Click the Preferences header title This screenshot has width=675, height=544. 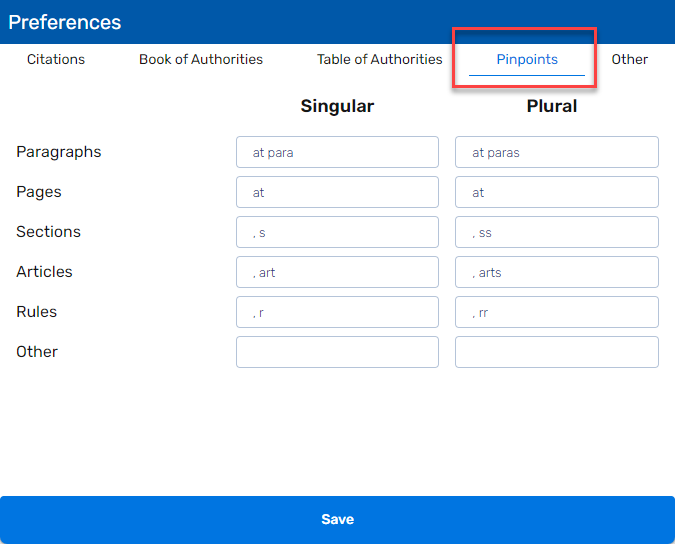point(65,22)
